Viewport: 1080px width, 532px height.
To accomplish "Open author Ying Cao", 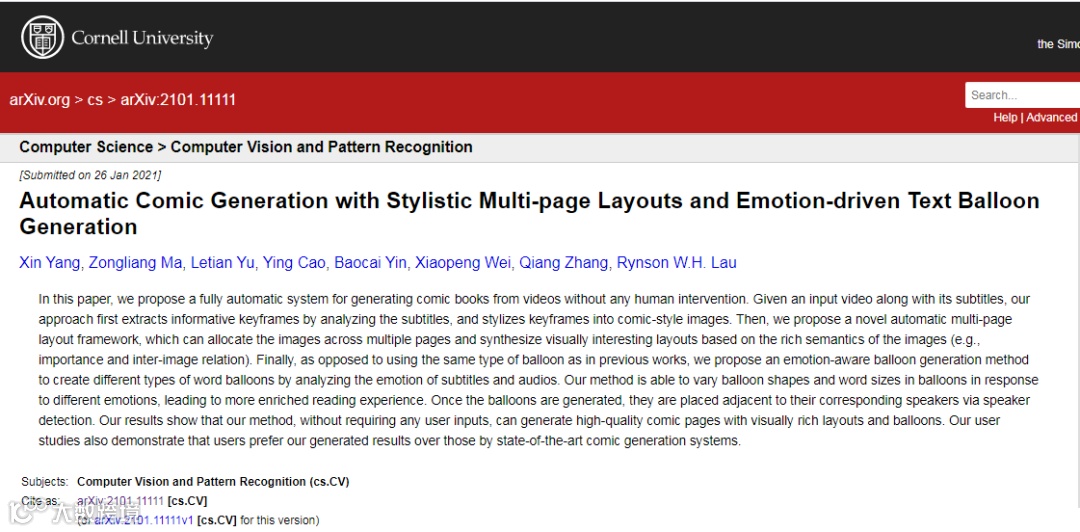I will click(295, 263).
